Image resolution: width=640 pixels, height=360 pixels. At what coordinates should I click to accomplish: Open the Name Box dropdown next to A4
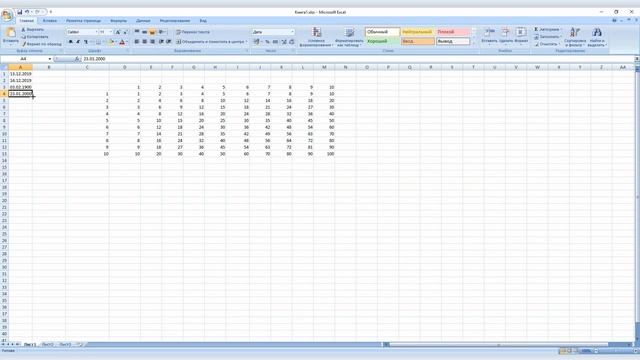click(49, 59)
